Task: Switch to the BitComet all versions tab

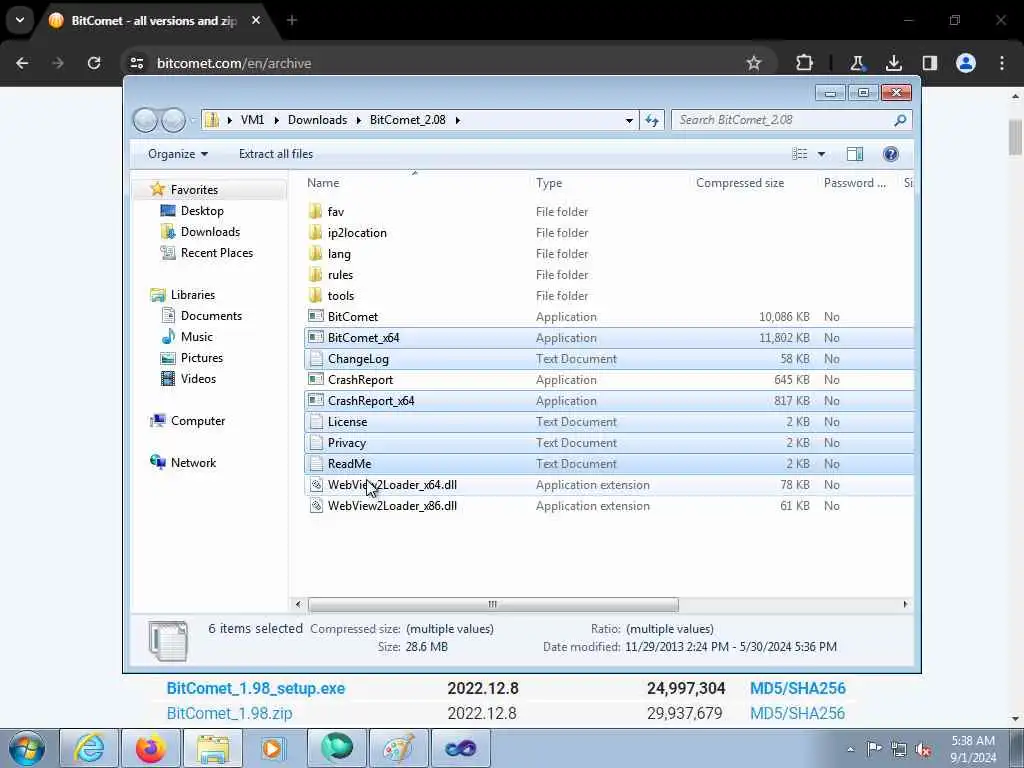Action: 155,20
